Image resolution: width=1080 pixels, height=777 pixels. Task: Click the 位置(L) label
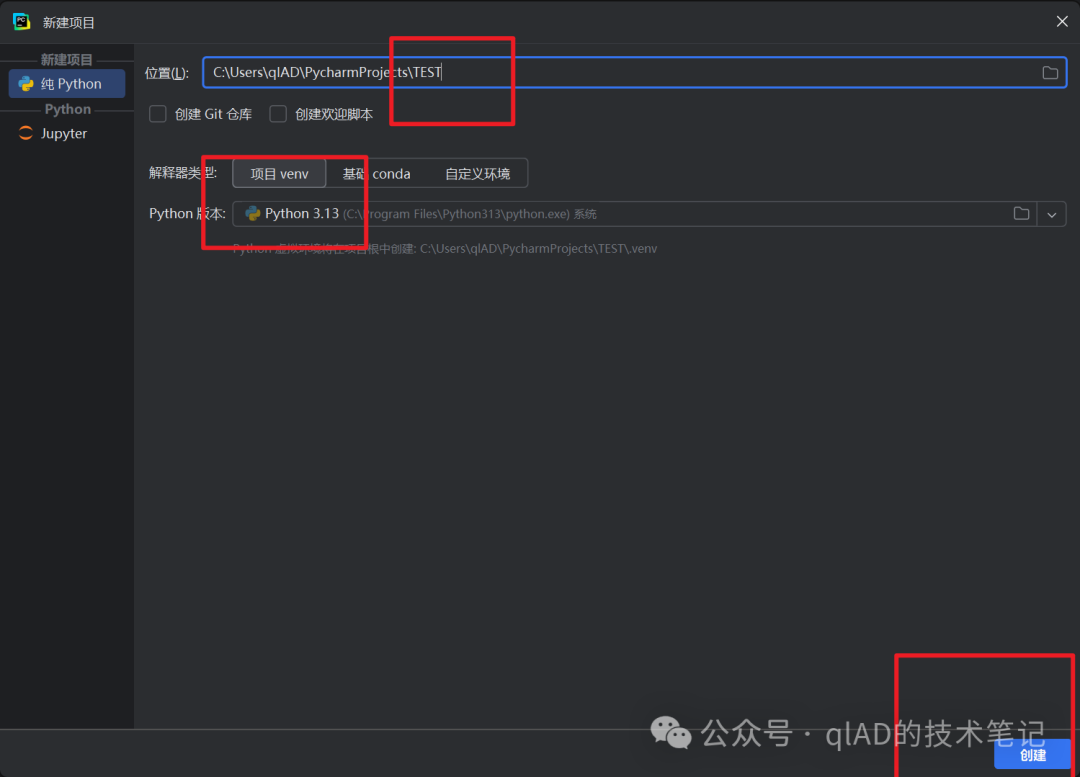click(x=167, y=73)
